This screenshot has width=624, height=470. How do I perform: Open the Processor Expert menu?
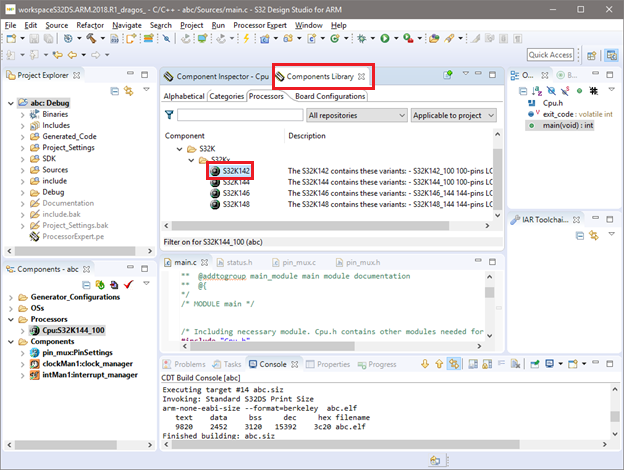(260, 25)
